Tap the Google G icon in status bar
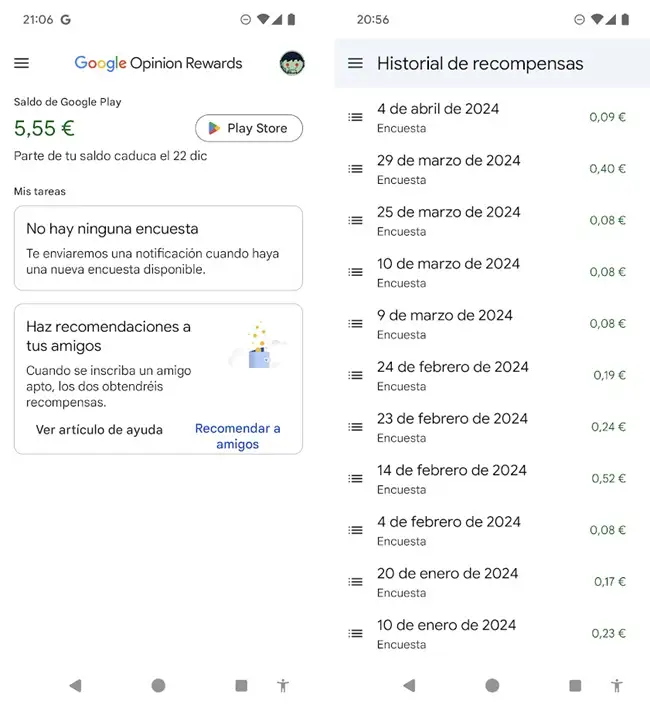This screenshot has width=650, height=704. [66, 20]
